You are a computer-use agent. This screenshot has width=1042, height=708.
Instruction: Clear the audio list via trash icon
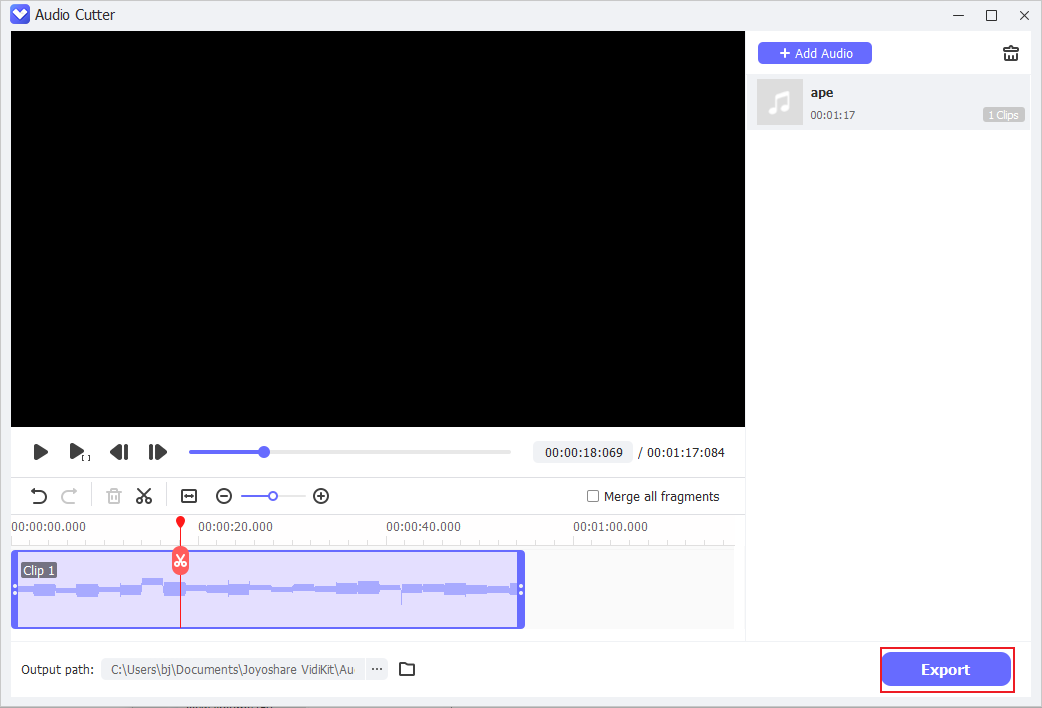(1010, 53)
